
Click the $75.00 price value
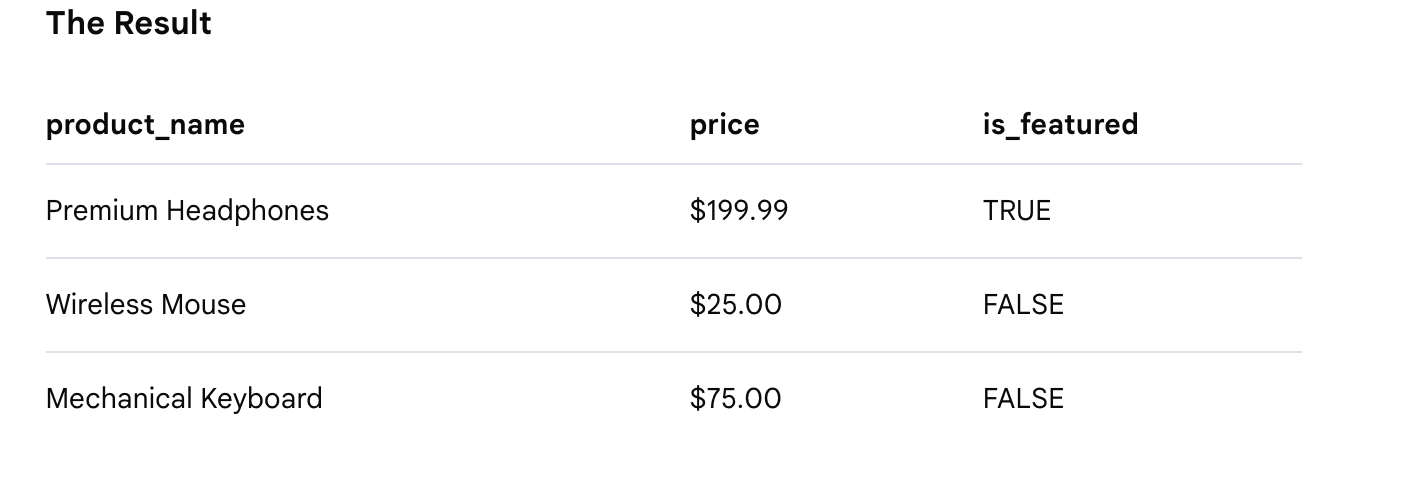736,399
